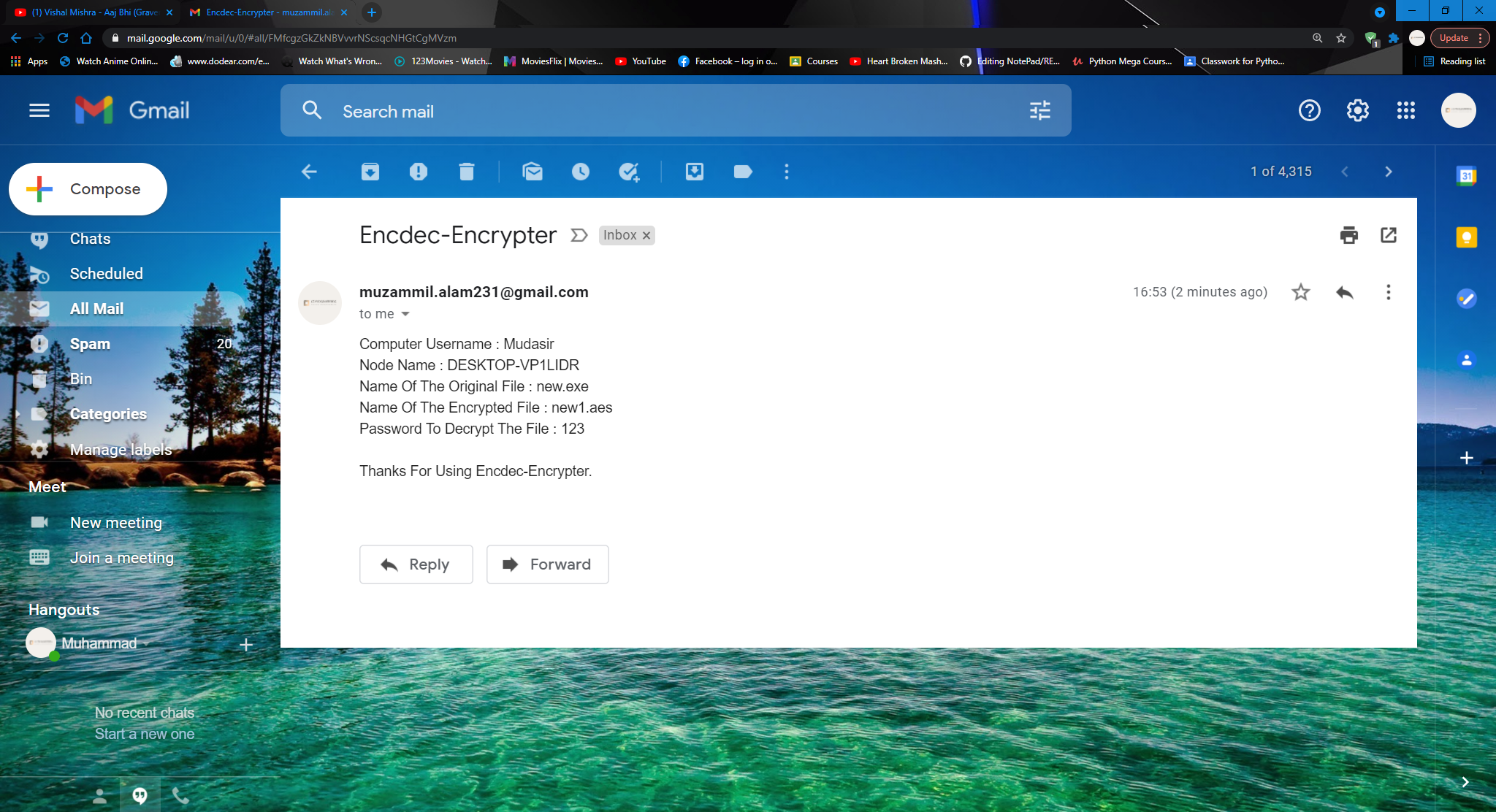Open the Labels tag icon
This screenshot has width=1496, height=812.
(x=743, y=172)
